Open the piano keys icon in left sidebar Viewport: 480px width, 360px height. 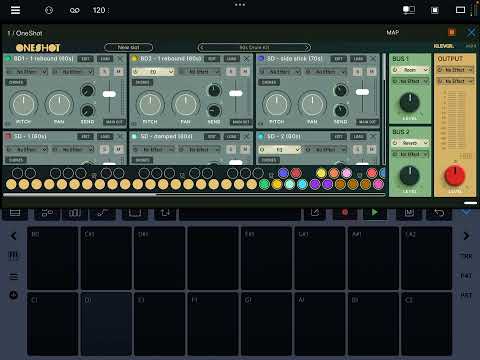click(x=13, y=256)
